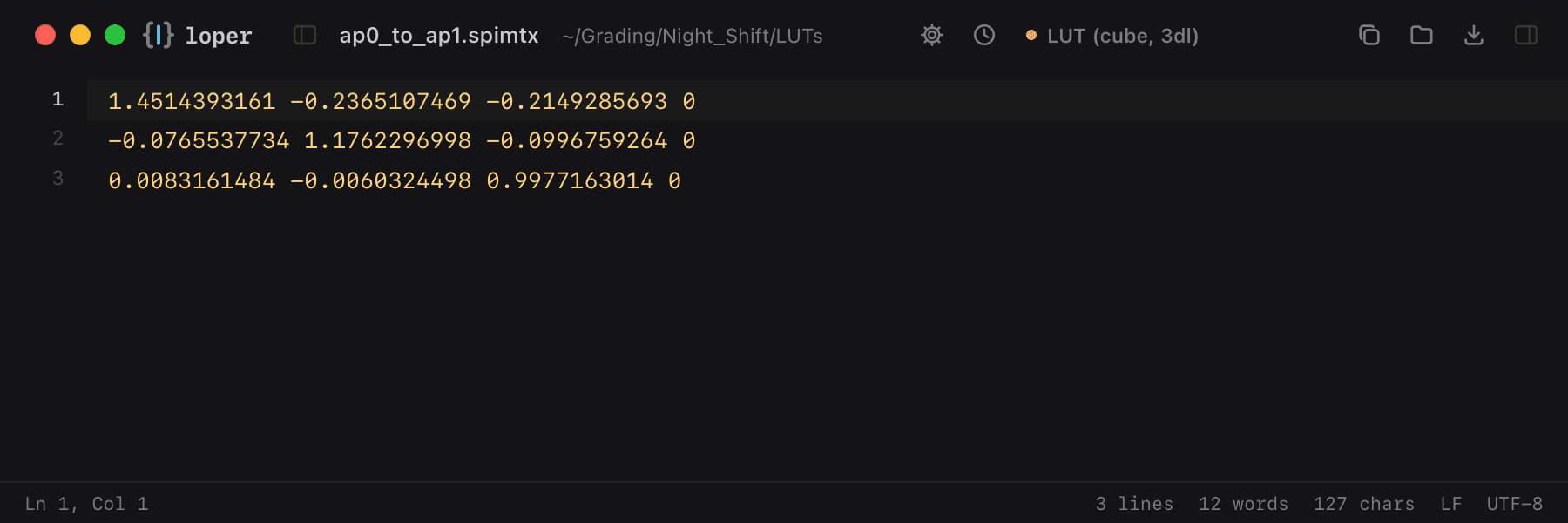Click the loper curly-brace app logo
1568x523 pixels.
pos(158,35)
